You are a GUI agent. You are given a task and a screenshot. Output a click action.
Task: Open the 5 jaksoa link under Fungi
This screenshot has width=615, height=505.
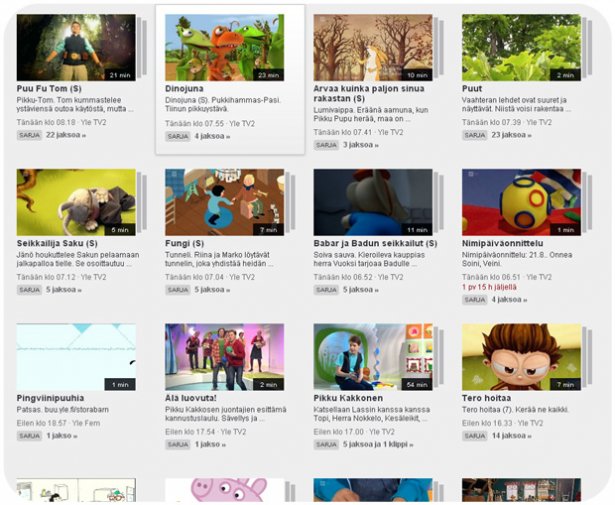[x=212, y=290]
